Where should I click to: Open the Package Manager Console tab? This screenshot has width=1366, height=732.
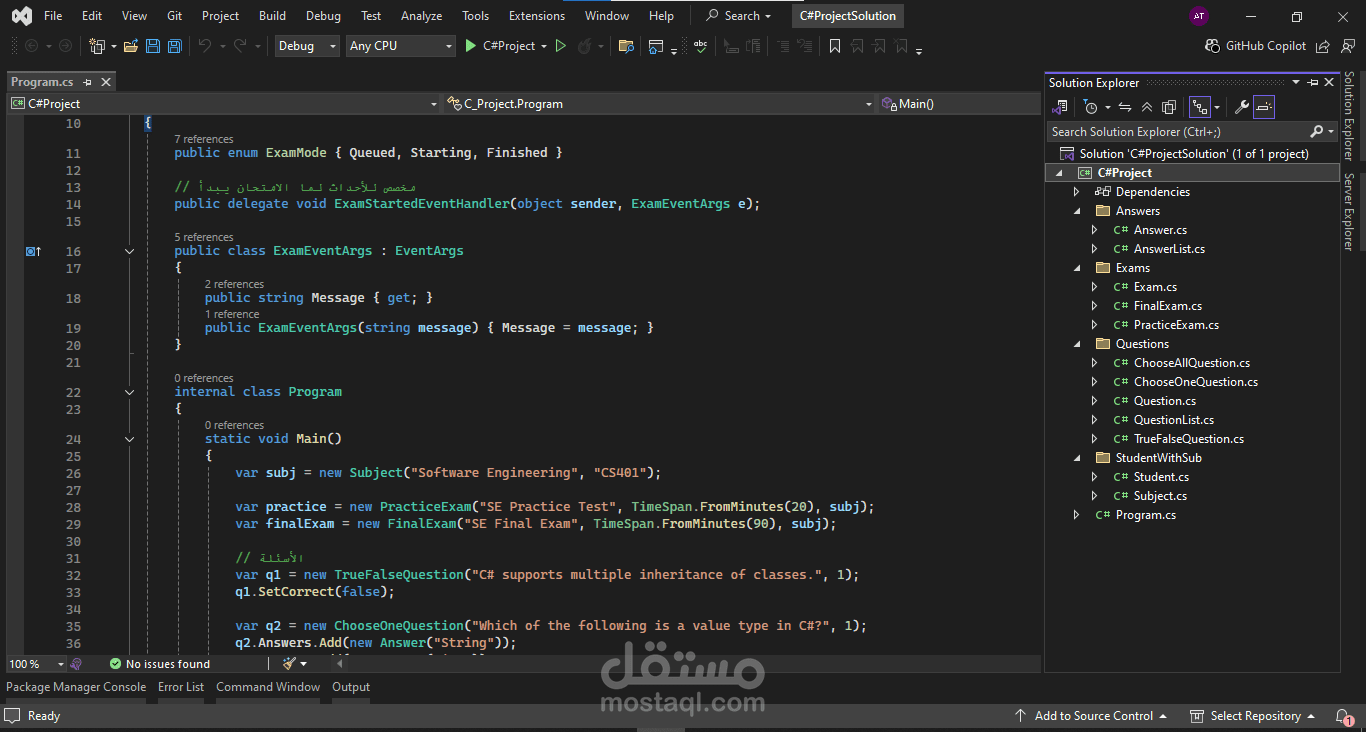76,687
